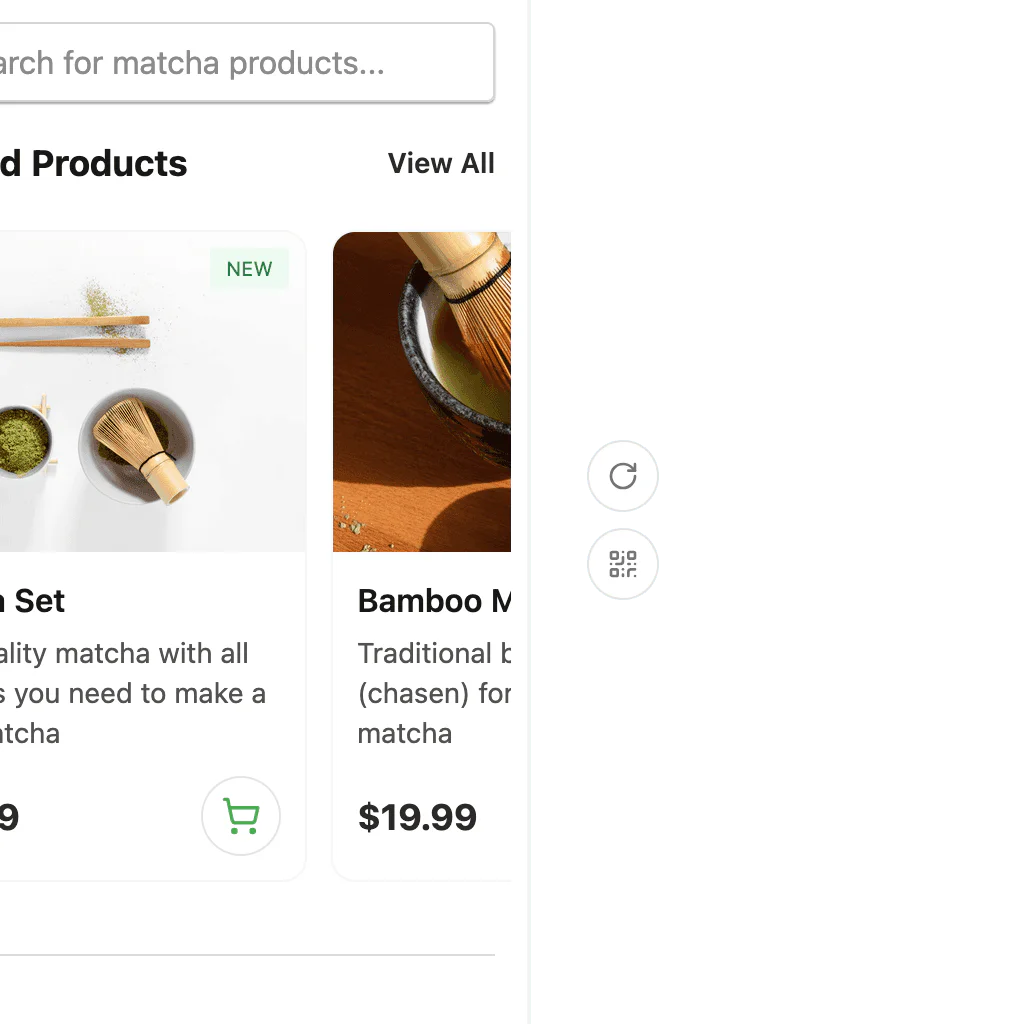This screenshot has width=1024, height=1024.
Task: Open the bamboo whisk product photo
Action: point(422,391)
